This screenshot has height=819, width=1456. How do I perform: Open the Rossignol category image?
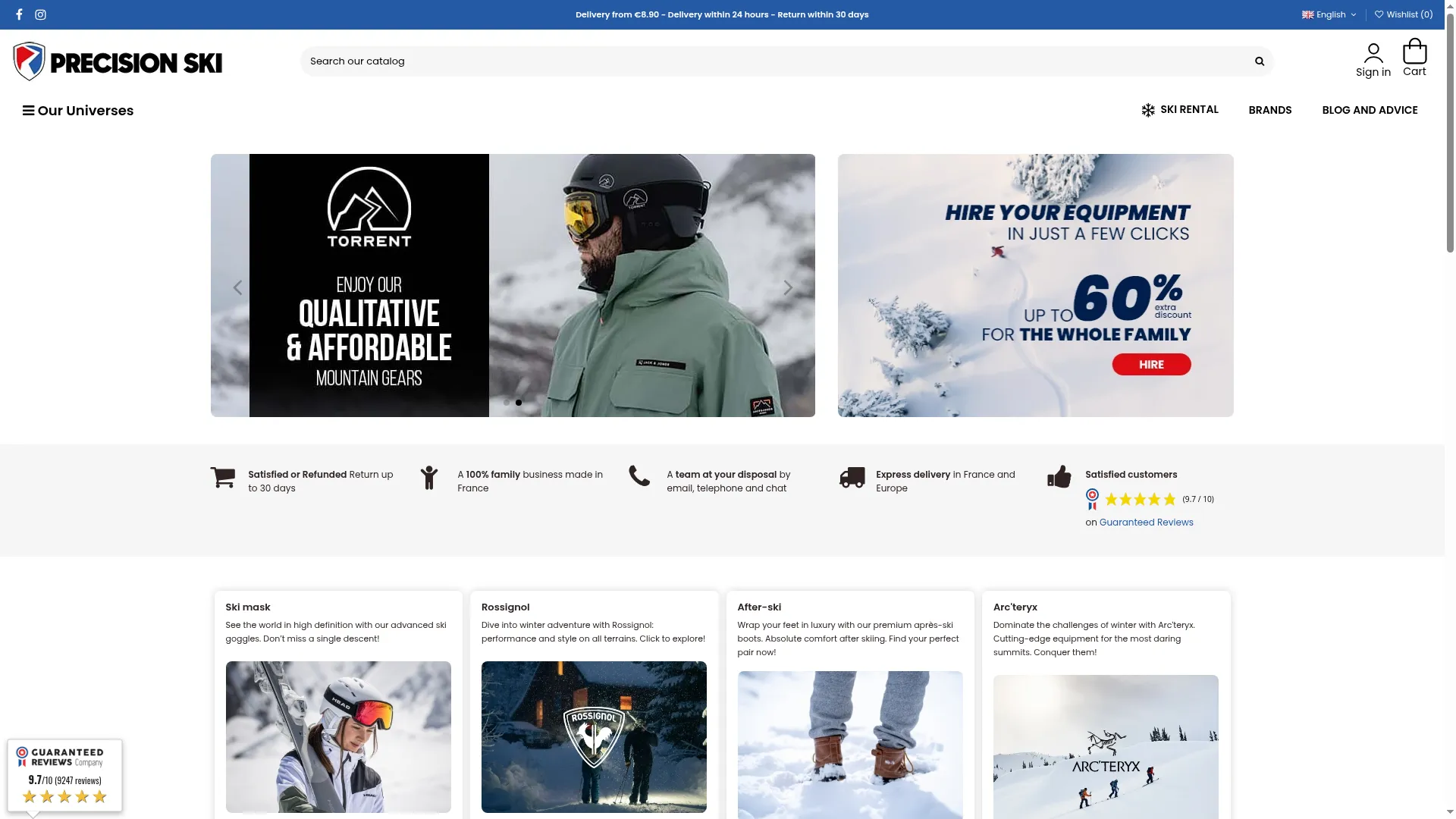[x=594, y=737]
